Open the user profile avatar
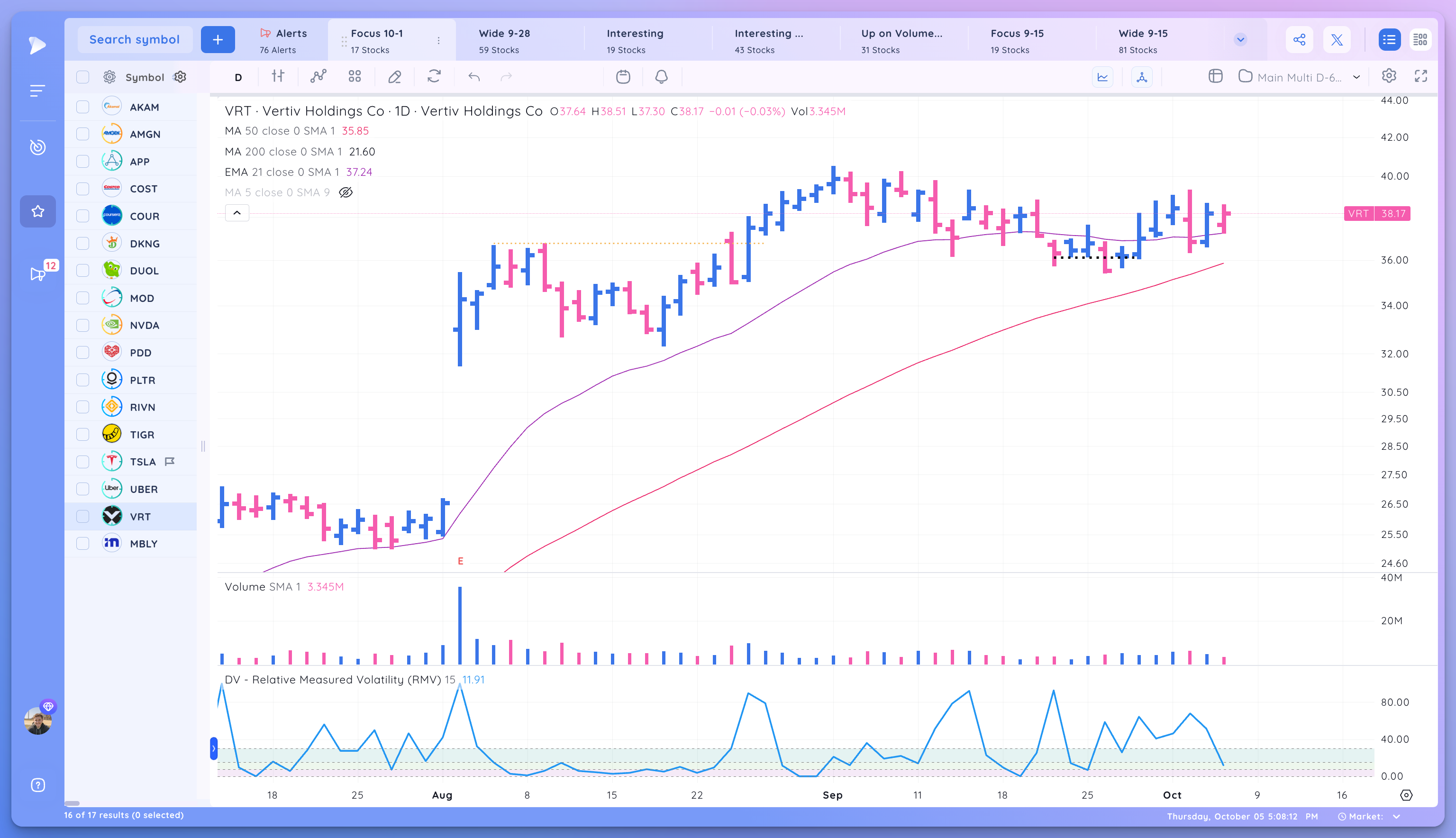The height and width of the screenshot is (838, 1456). pyautogui.click(x=38, y=720)
